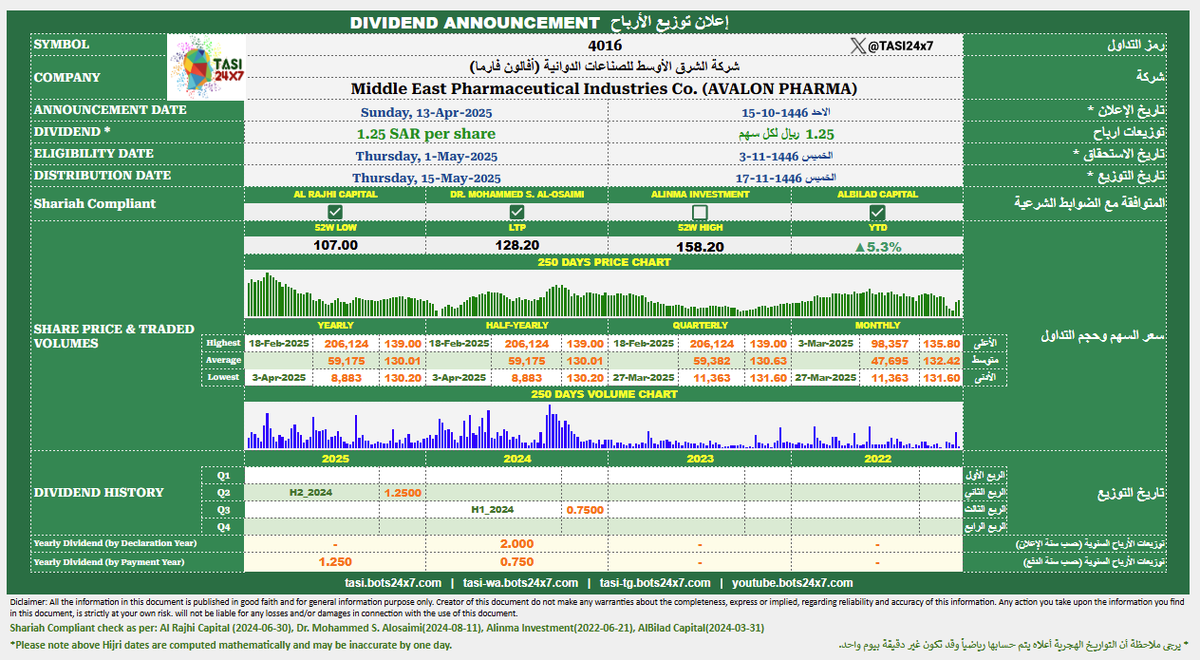The height and width of the screenshot is (660, 1200).
Task: Click the announcement date Sunday, 13-Apr-2025
Action: [427, 111]
